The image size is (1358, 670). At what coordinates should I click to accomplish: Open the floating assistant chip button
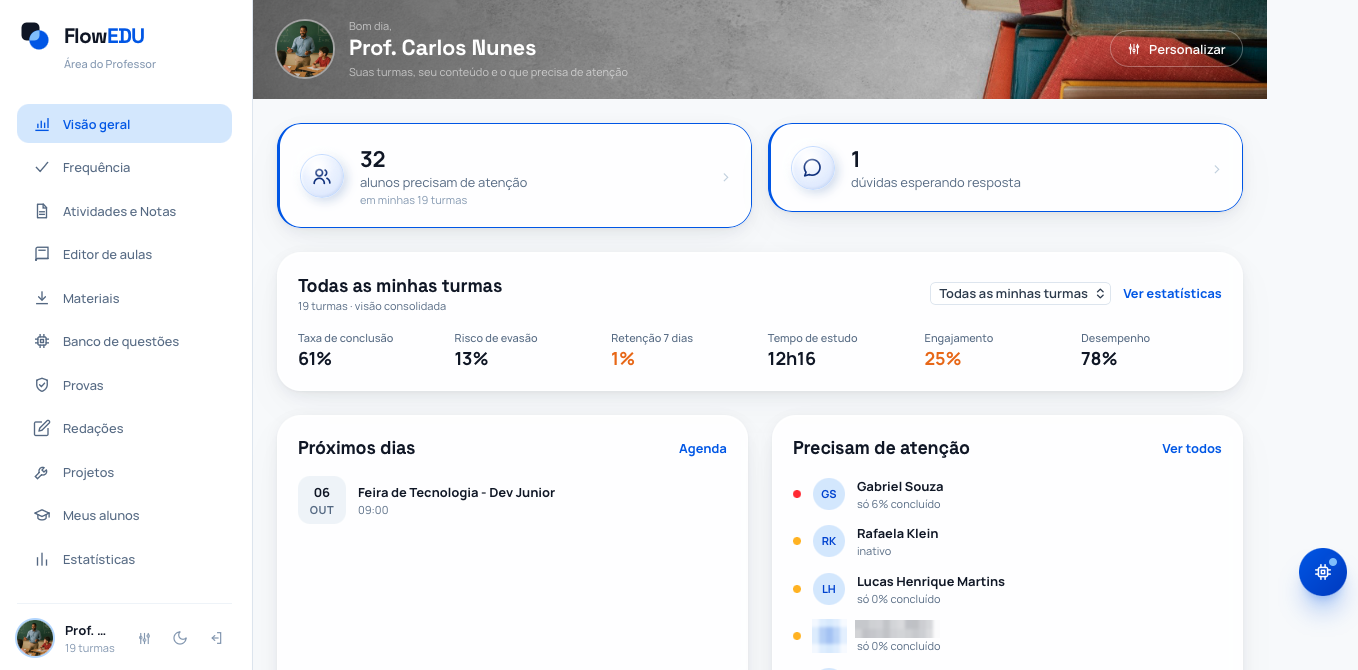point(1323,572)
